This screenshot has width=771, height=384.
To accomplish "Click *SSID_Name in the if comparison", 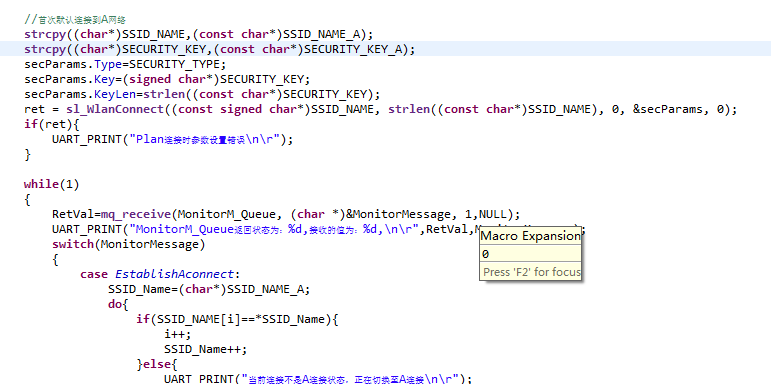I will pos(290,319).
